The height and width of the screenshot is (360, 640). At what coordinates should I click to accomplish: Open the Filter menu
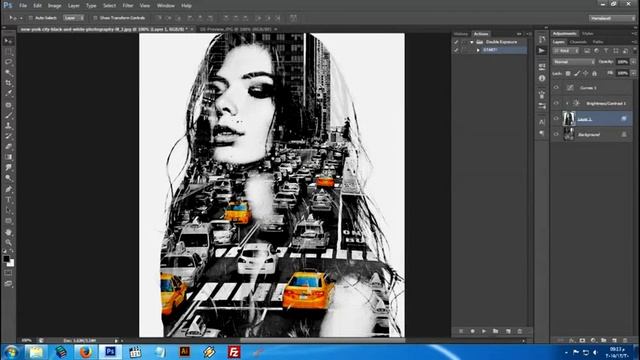pyautogui.click(x=128, y=6)
